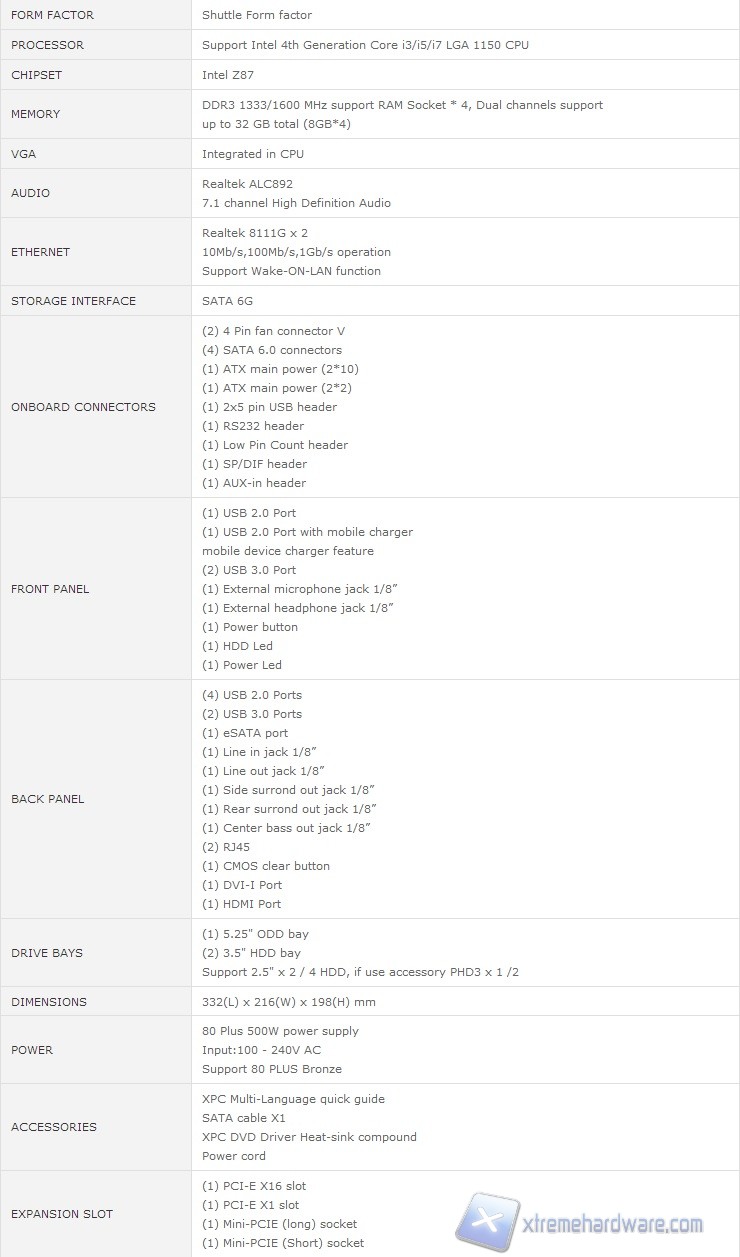Screen dimensions: 740x1257
Task: Select the MEMORY row label
Action: tap(36, 114)
